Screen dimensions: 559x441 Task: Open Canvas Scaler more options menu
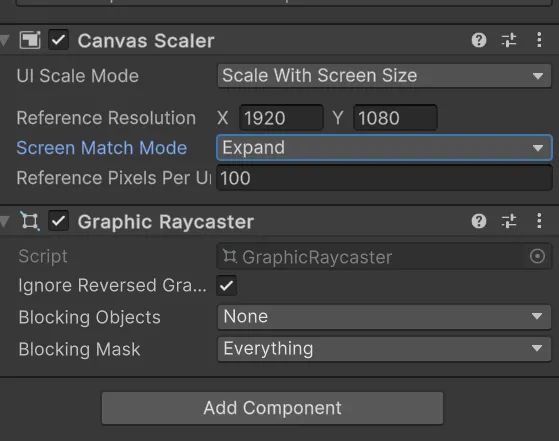539,40
